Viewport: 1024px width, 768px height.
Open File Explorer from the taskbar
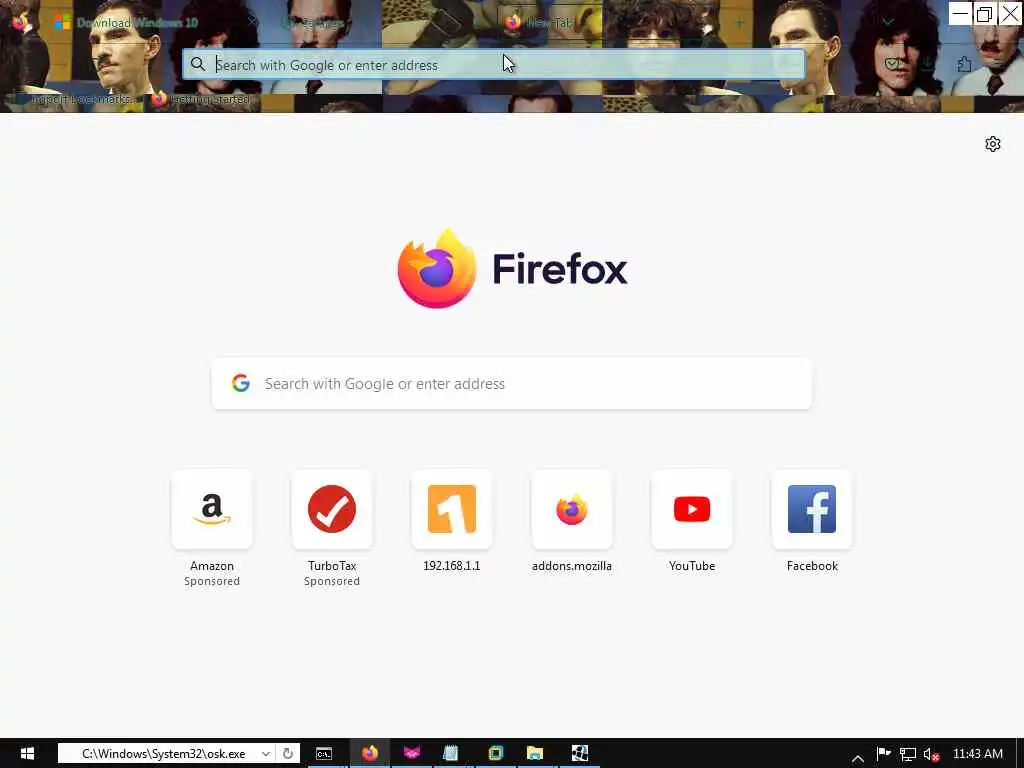pyautogui.click(x=535, y=754)
